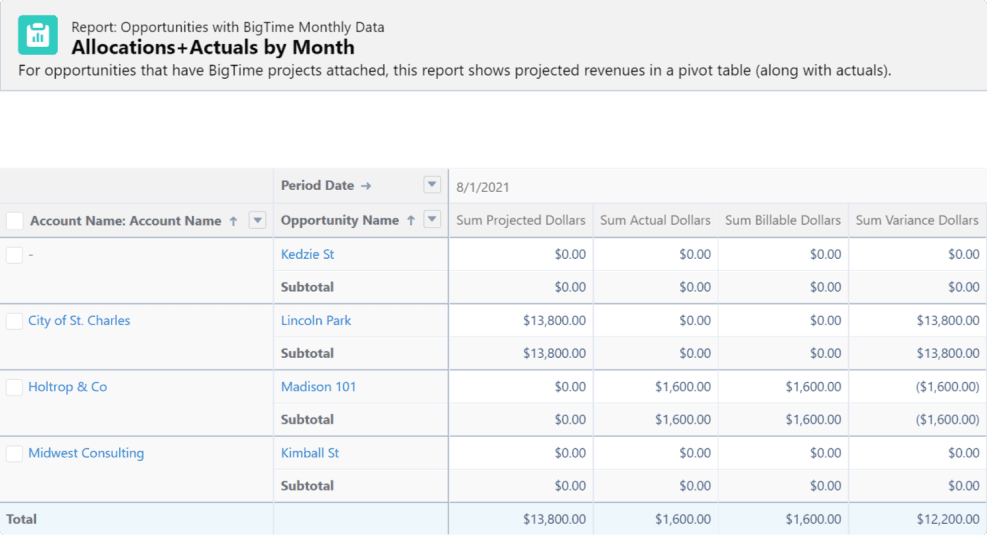Open the Account Name column dropdown
The width and height of the screenshot is (987, 535).
coord(257,220)
